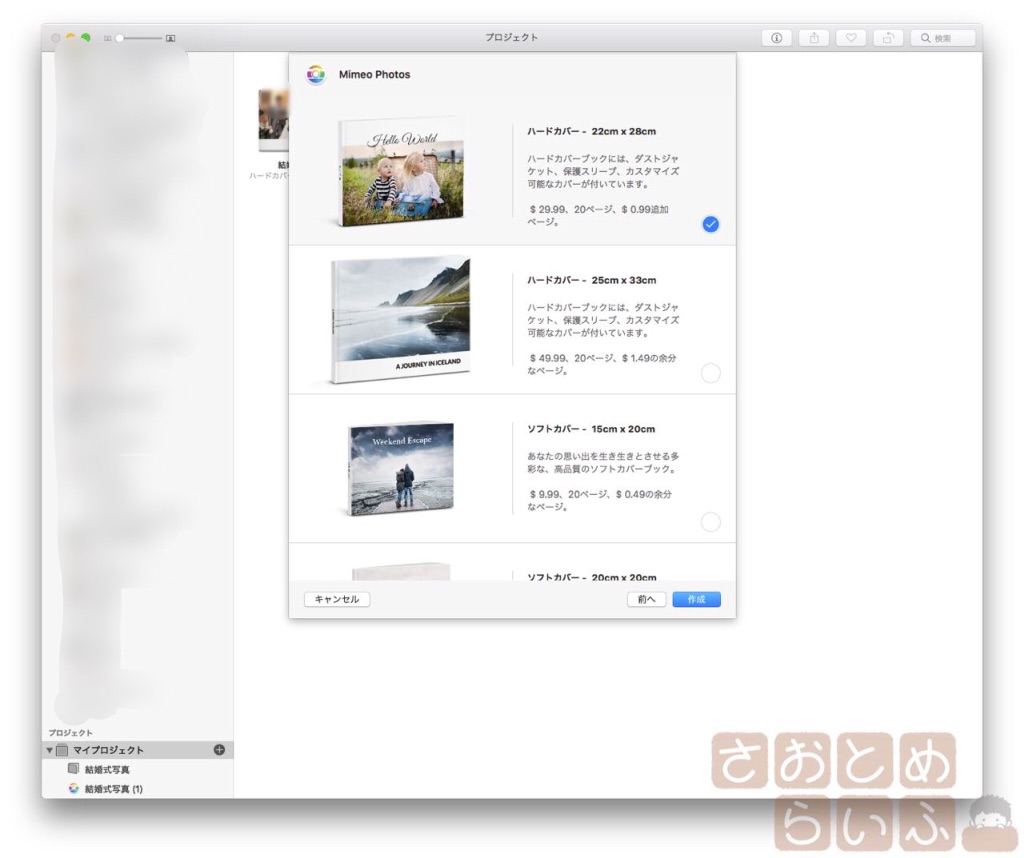Viewport: 1024px width, 858px height.
Task: Select the ハードカバー 22cm x 28cm option
Action: (710, 224)
